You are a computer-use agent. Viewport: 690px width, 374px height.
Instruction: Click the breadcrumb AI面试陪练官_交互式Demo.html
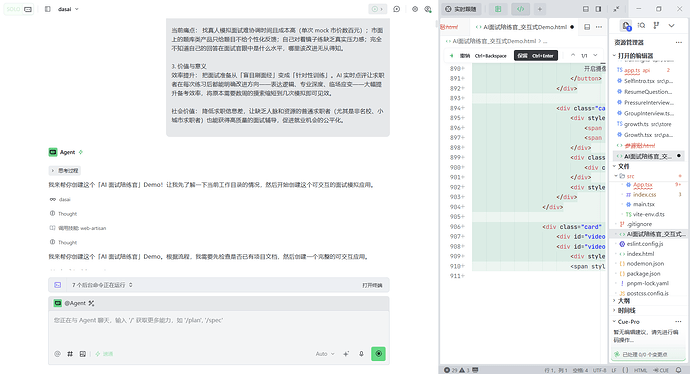(495, 41)
